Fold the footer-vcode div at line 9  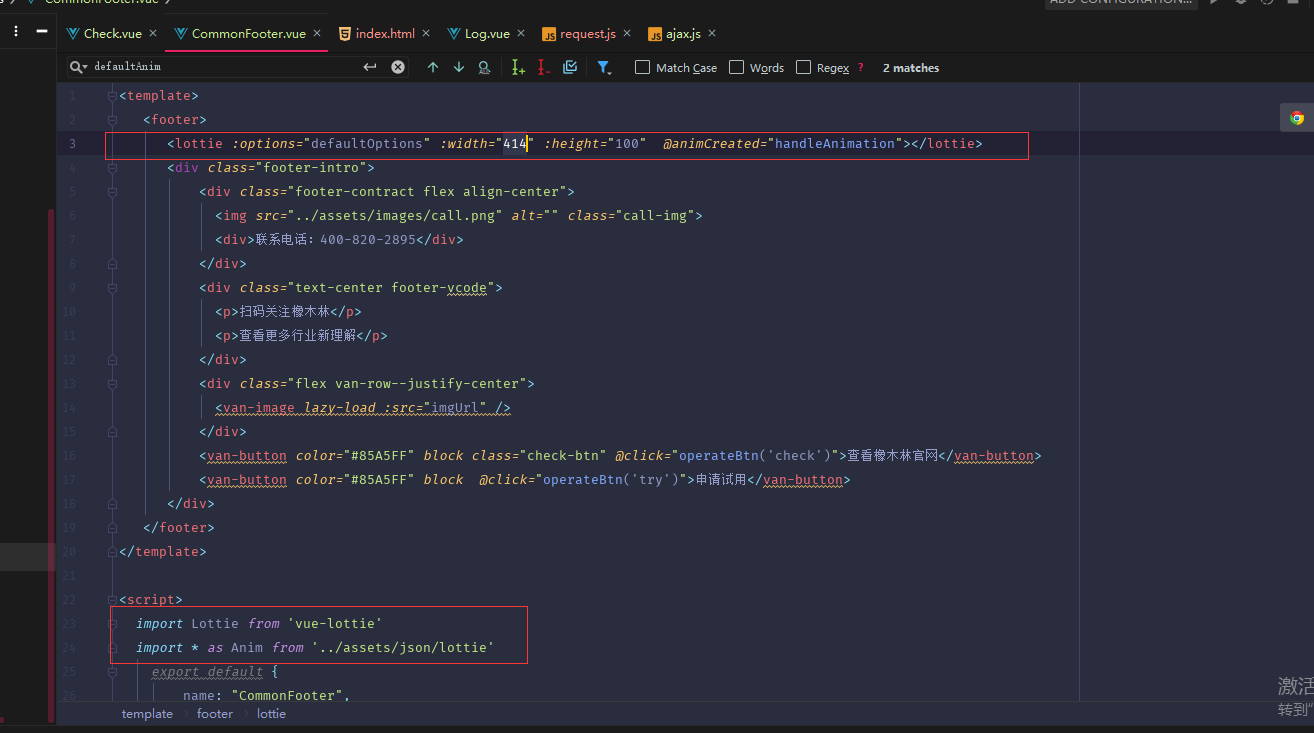click(x=112, y=288)
